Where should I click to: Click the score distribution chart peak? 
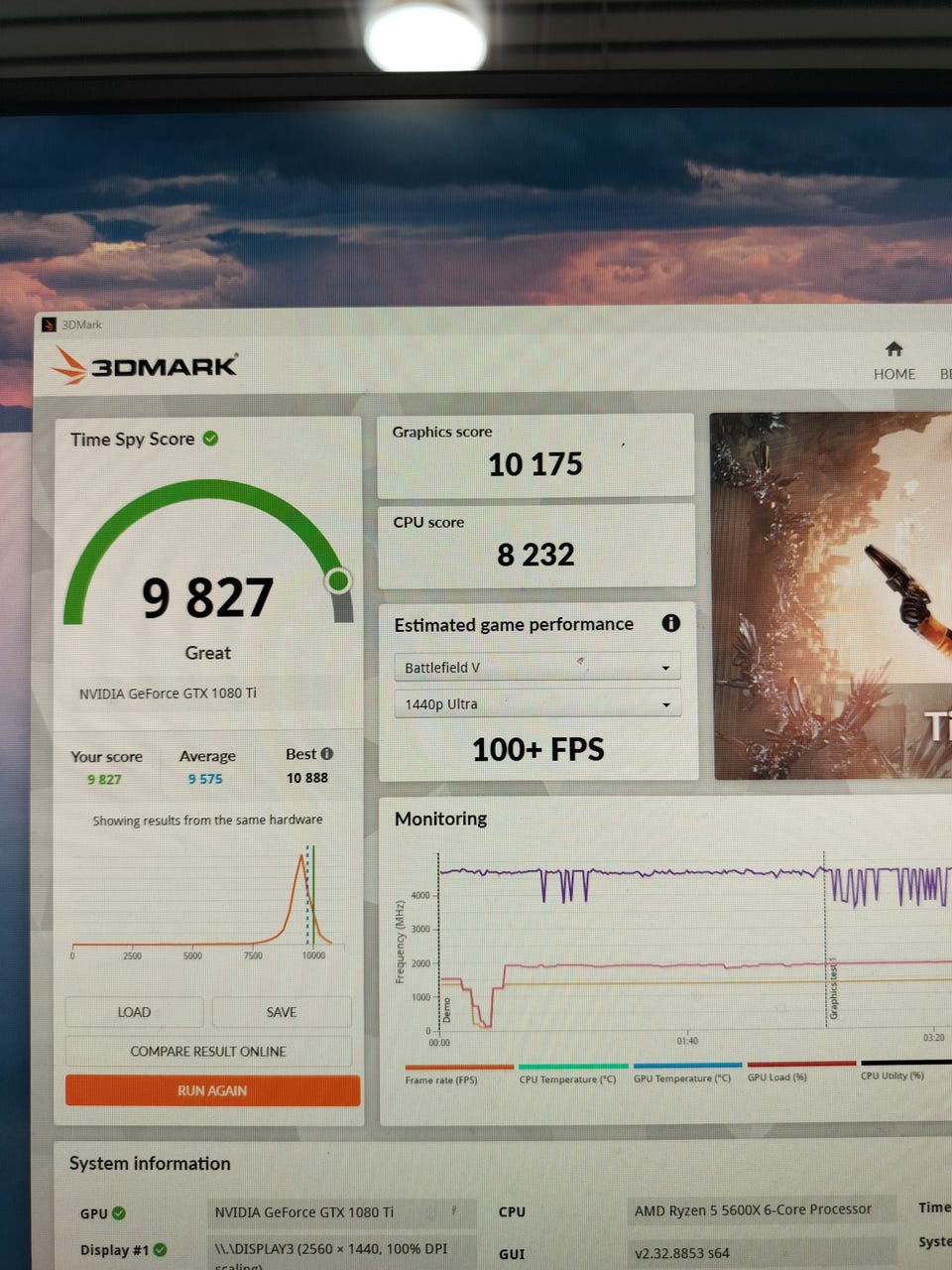(301, 857)
